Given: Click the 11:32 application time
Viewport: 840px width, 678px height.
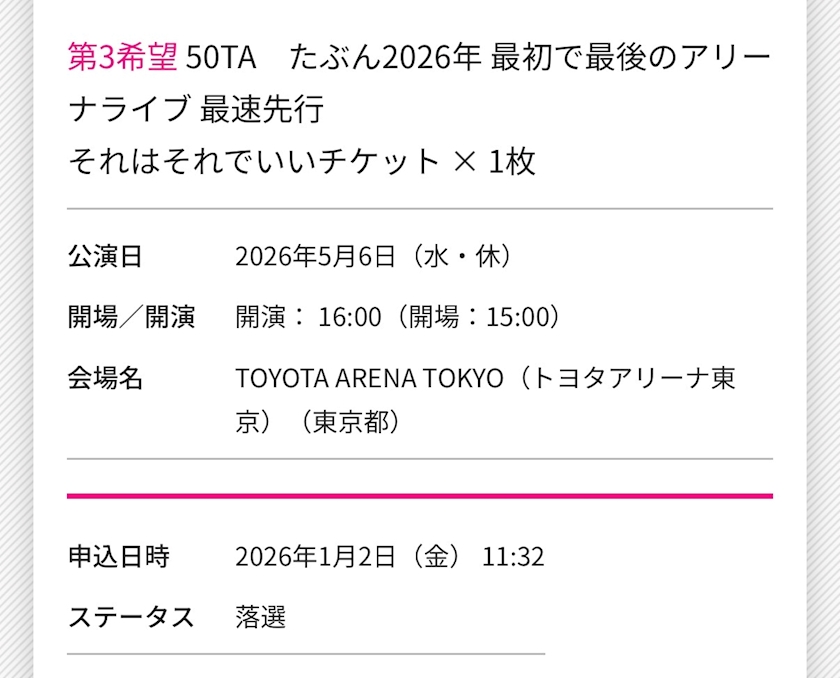Looking at the screenshot, I should pyautogui.click(x=513, y=556).
